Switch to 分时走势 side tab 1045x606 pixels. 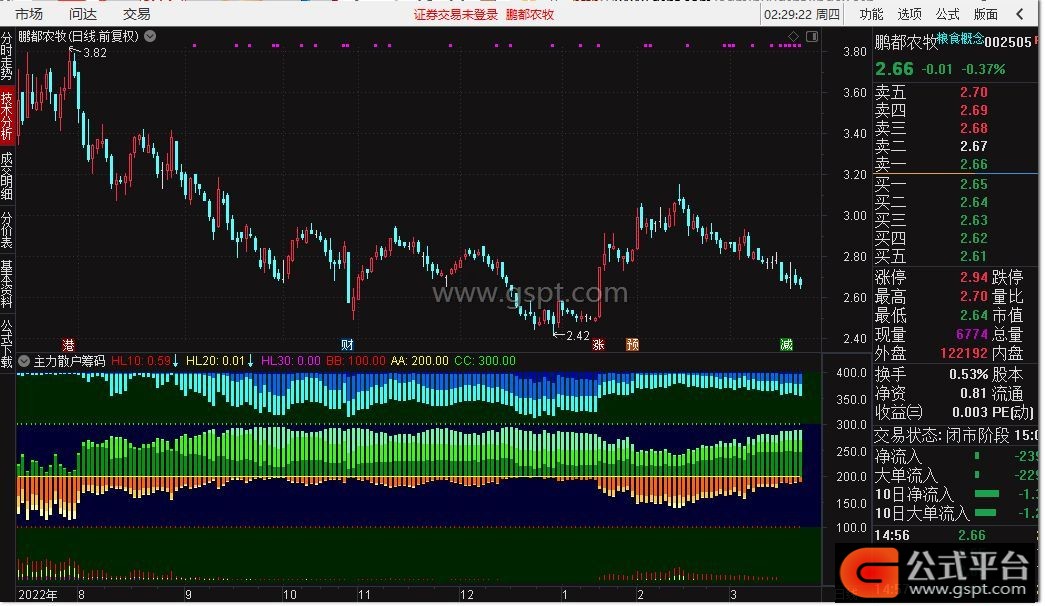[7, 55]
